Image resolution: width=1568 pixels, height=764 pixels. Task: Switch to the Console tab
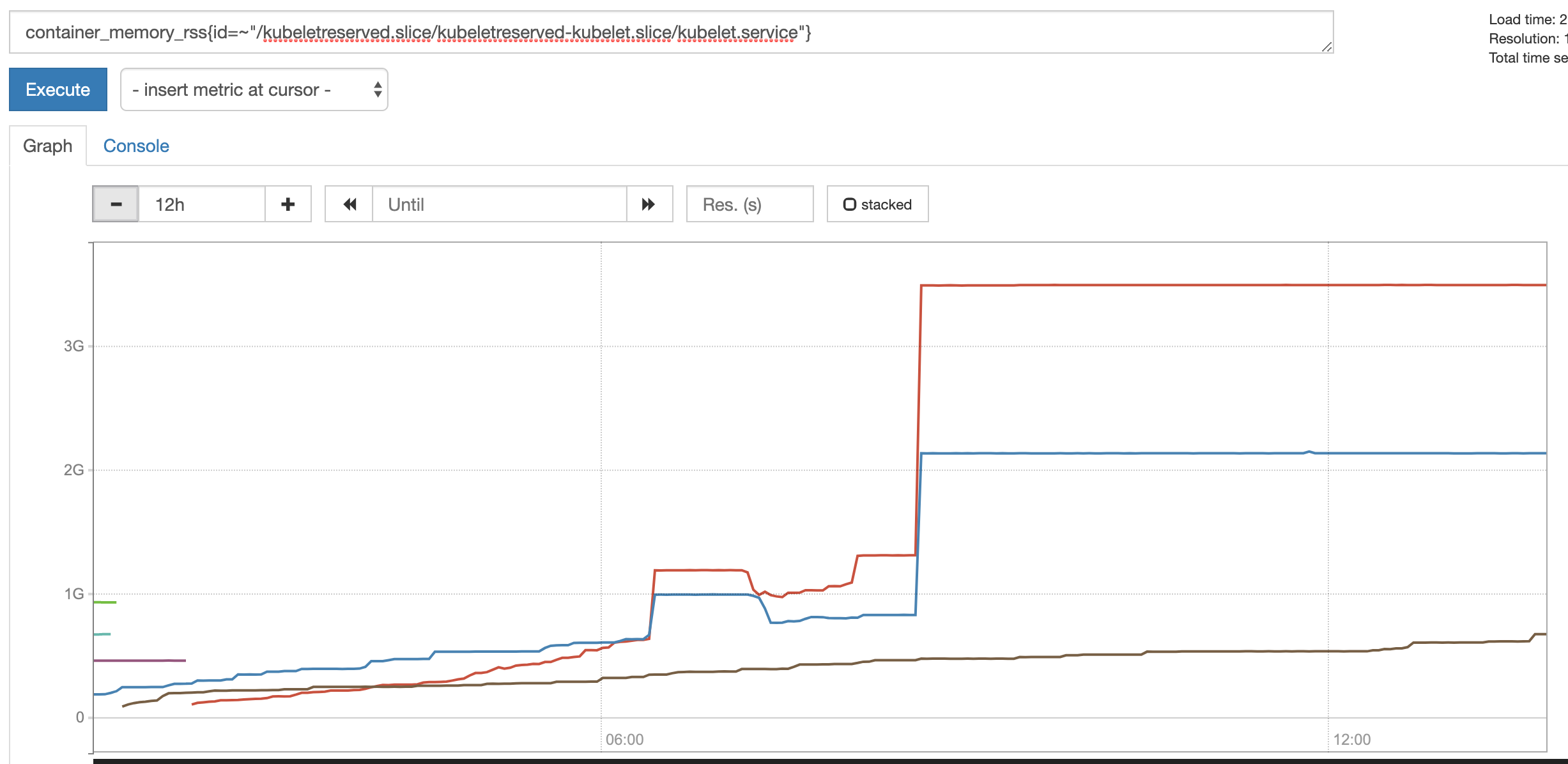pos(136,146)
